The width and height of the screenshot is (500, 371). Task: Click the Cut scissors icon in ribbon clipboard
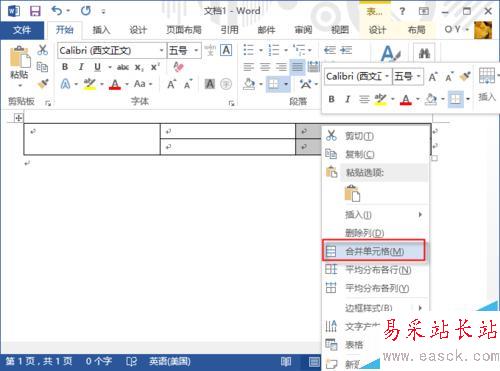click(x=42, y=50)
